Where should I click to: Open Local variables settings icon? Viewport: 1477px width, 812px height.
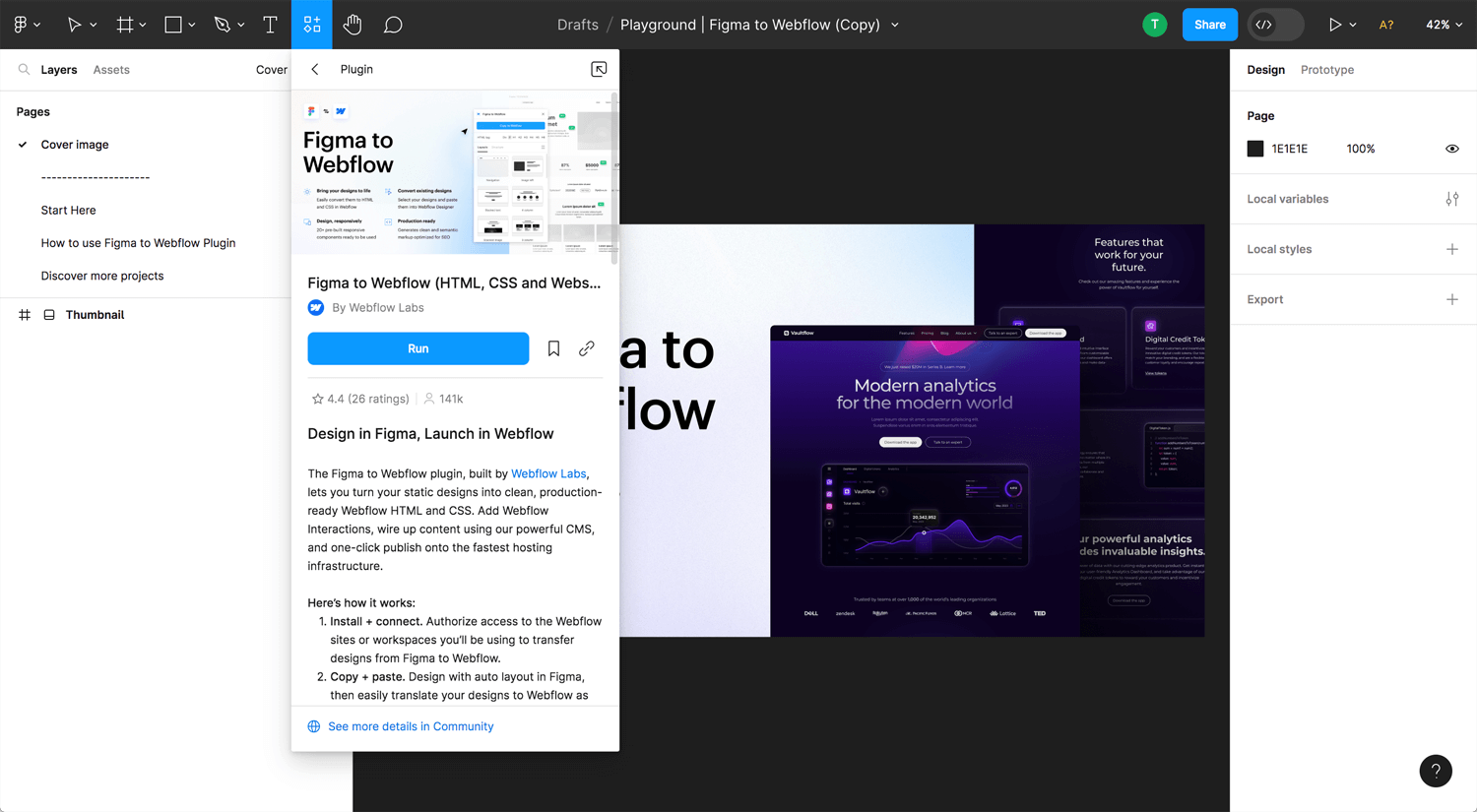click(x=1452, y=199)
